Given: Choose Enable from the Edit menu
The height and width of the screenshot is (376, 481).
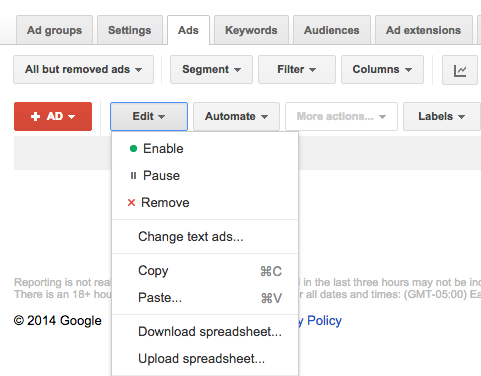Looking at the screenshot, I should click(205, 149).
